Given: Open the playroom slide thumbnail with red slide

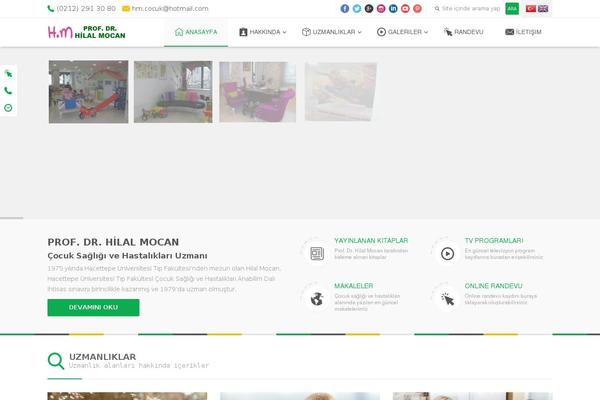Looking at the screenshot, I should [x=88, y=92].
